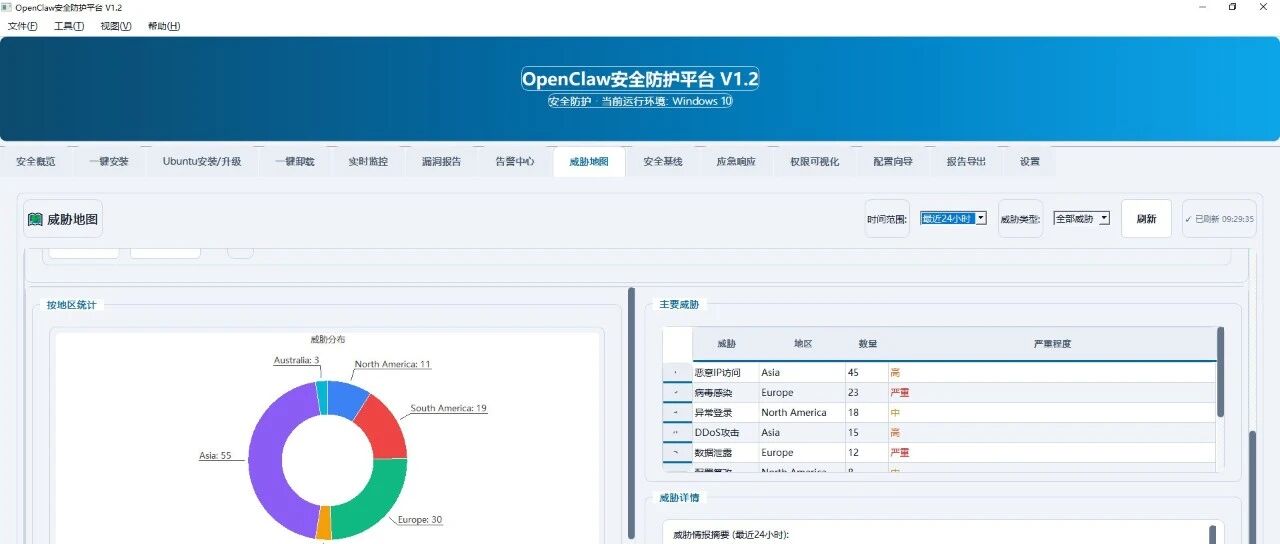Click the count 23 cell
Screen dimensions: 1280x544
point(867,392)
